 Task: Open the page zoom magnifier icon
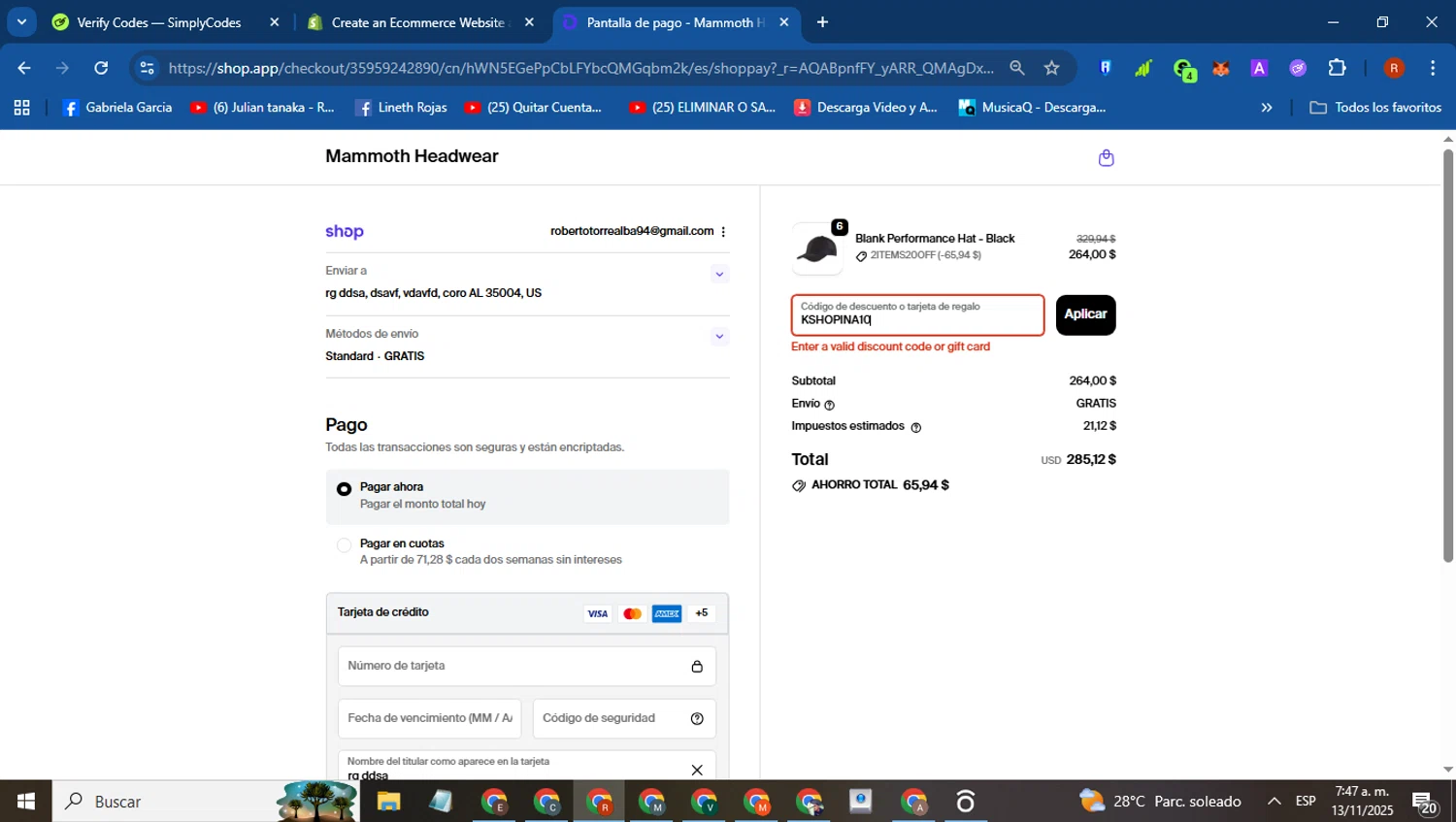point(1017,68)
